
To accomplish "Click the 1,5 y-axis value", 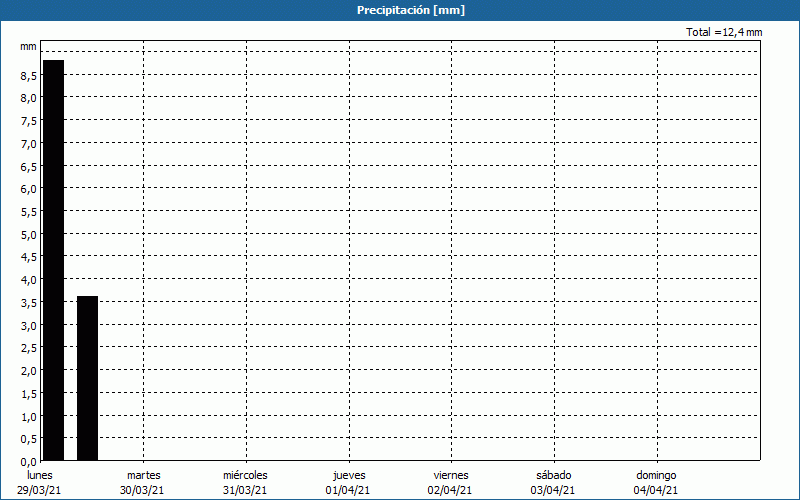I will click(29, 393).
